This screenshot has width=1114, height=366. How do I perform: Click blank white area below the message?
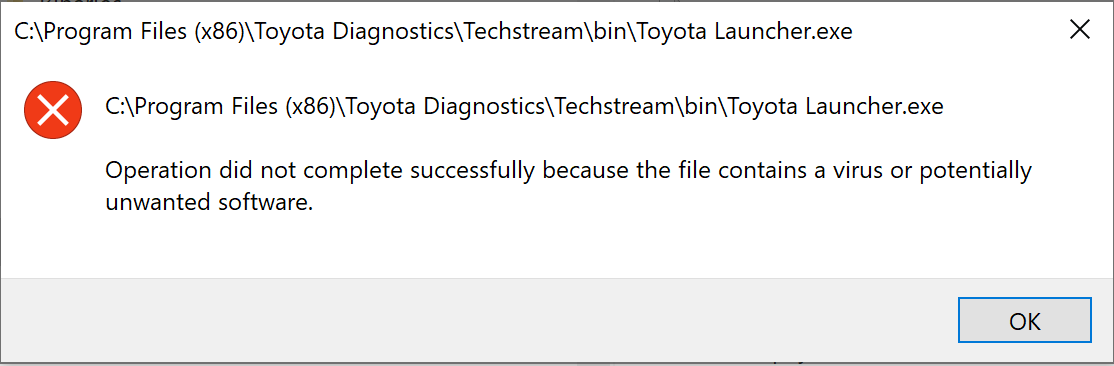554,245
